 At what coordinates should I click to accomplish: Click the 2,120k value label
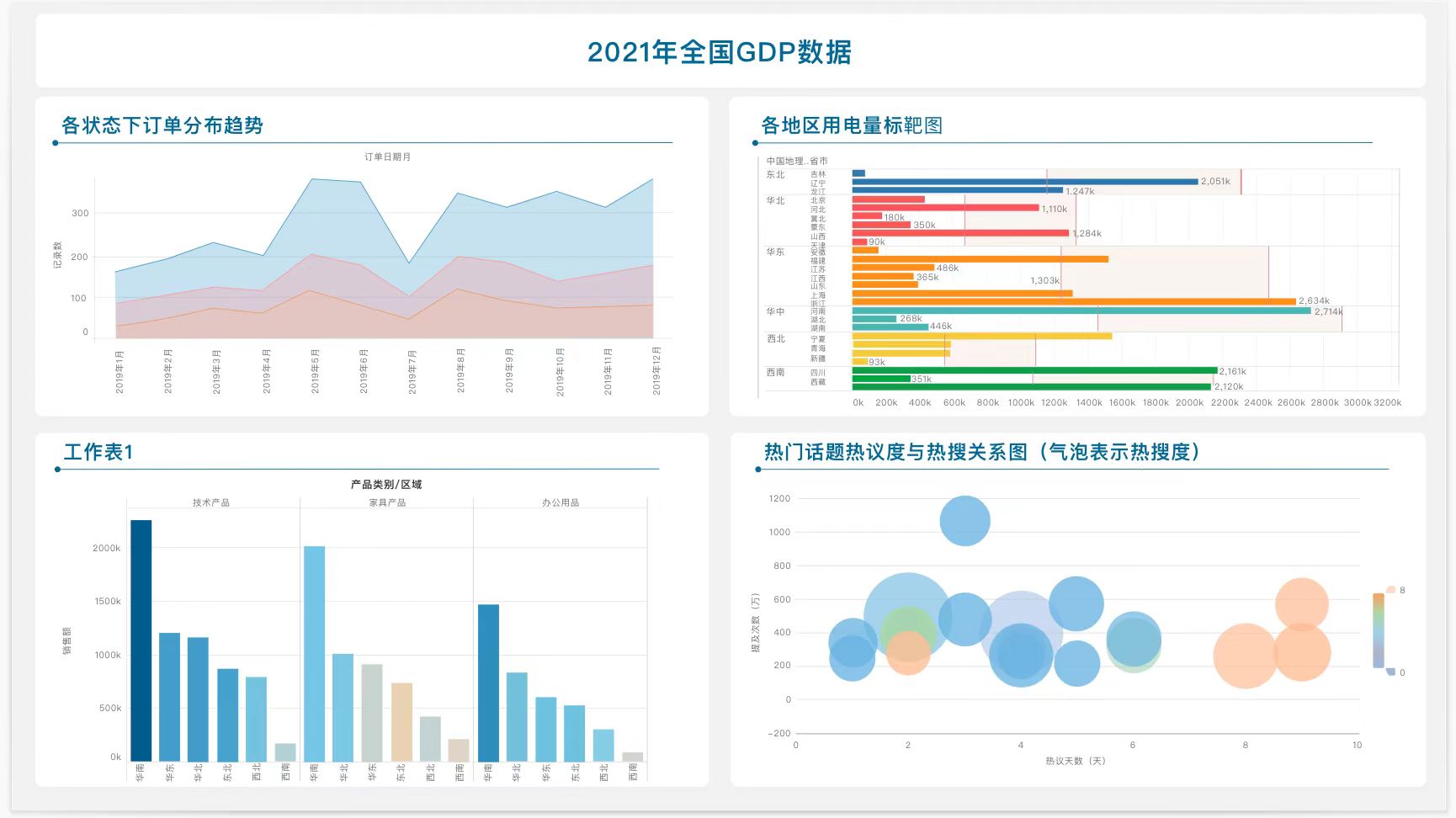[1229, 386]
